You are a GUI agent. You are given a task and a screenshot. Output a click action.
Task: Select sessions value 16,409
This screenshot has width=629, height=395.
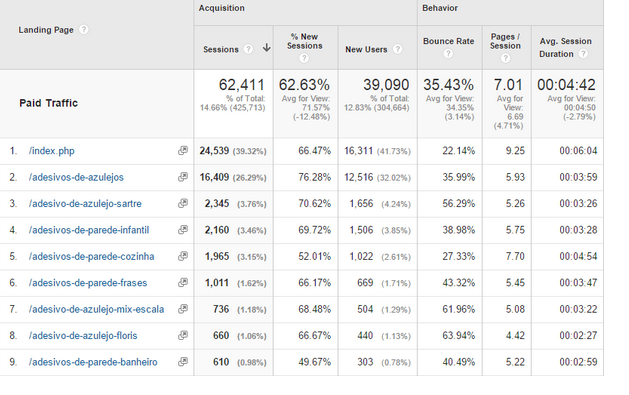214,177
